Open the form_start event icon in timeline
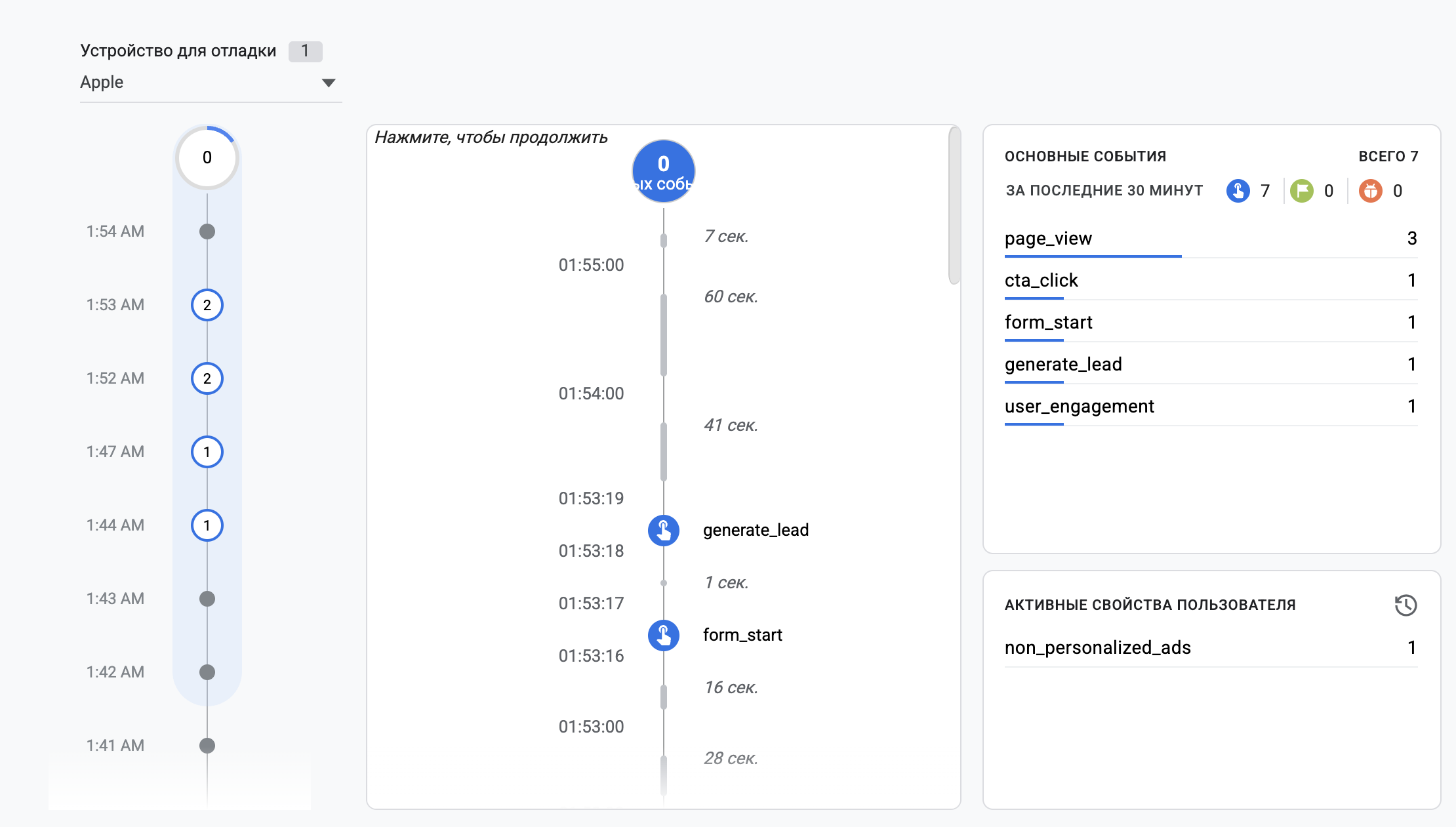The width and height of the screenshot is (1456, 827). (663, 635)
